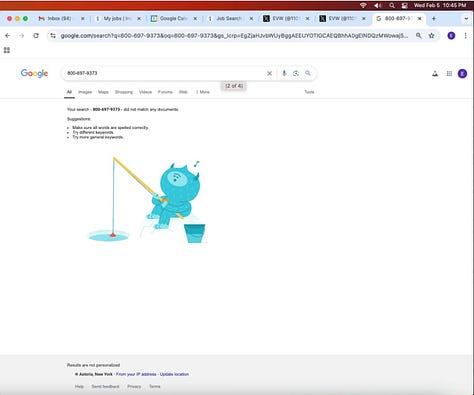Close the Inbox (94) tab

83,19
